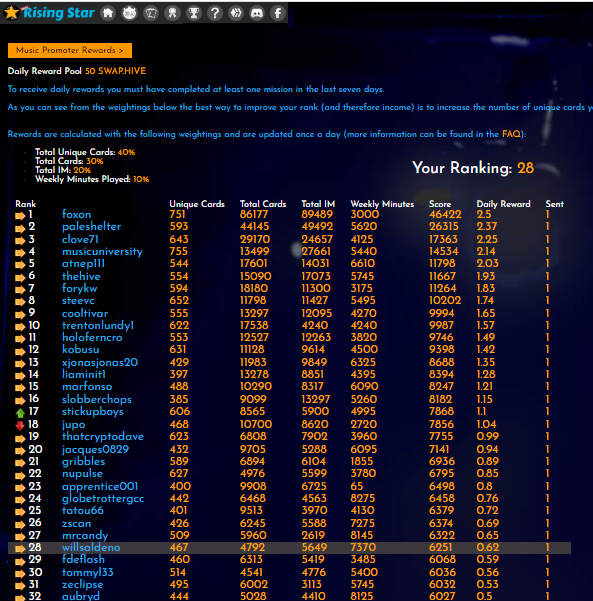Open the Hive logo icon
The height and width of the screenshot is (601, 593).
(236, 13)
